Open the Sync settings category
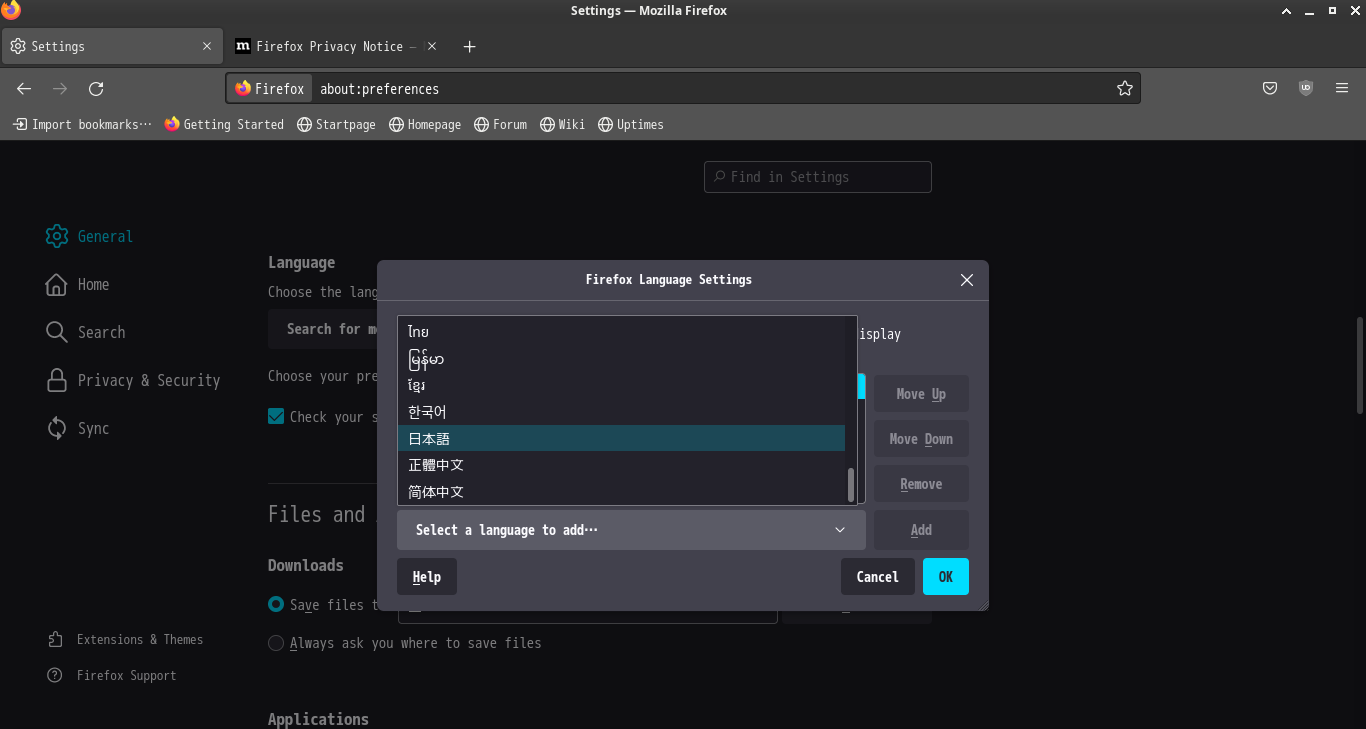 78,428
